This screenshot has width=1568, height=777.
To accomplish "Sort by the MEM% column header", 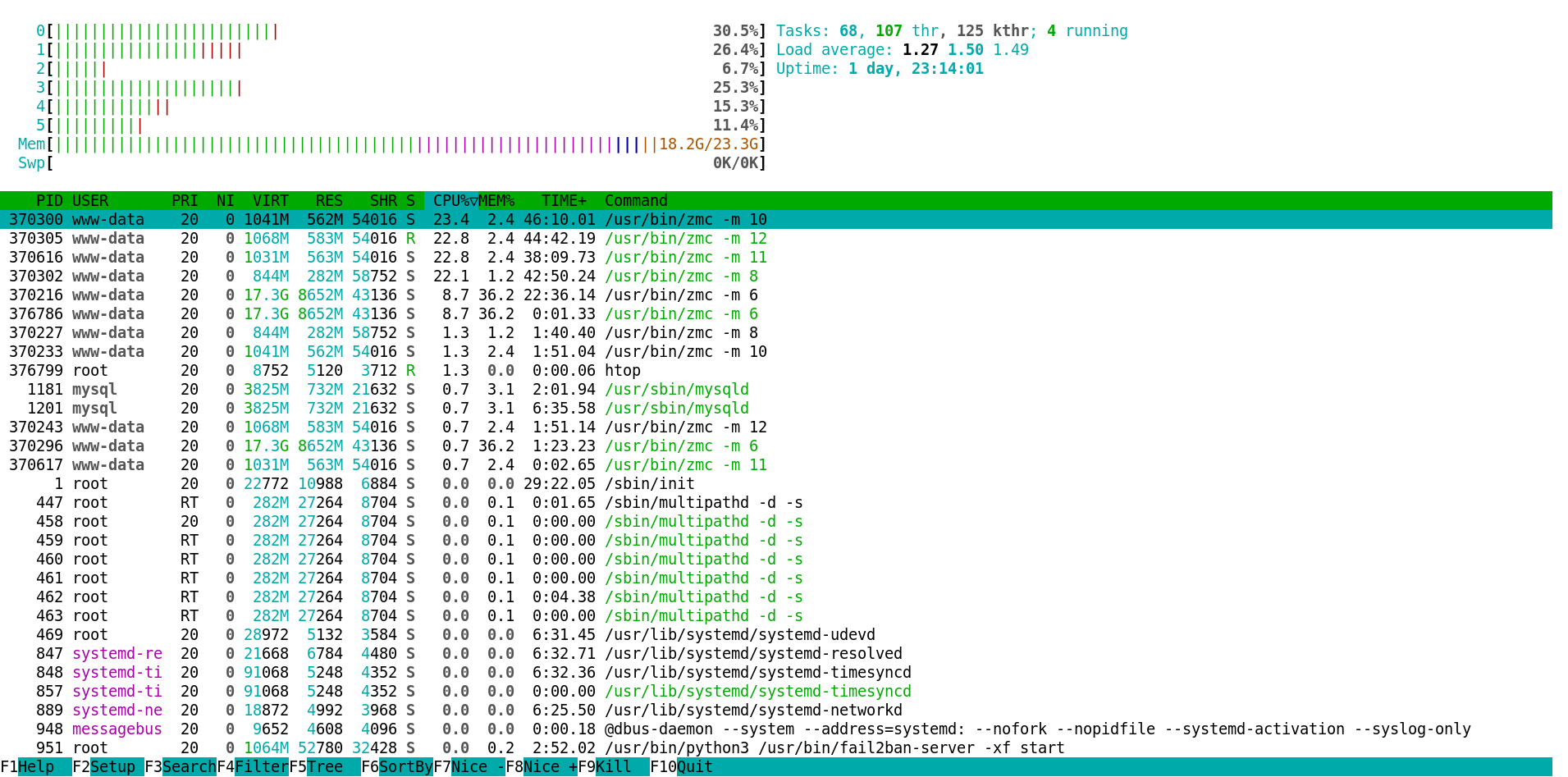I will (x=496, y=201).
